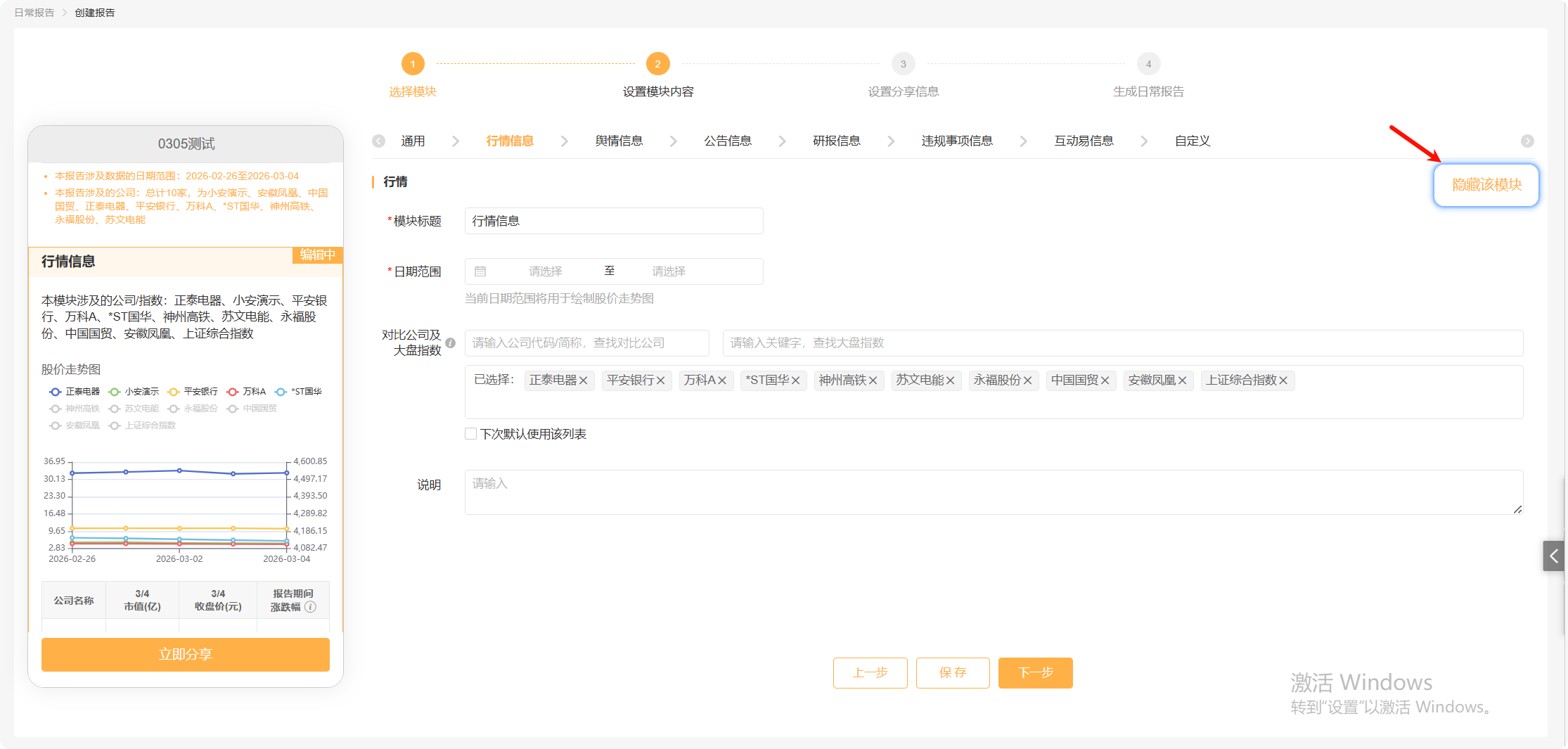The height and width of the screenshot is (749, 1568).
Task: Switch to the 公告信息 tab
Action: coord(728,141)
